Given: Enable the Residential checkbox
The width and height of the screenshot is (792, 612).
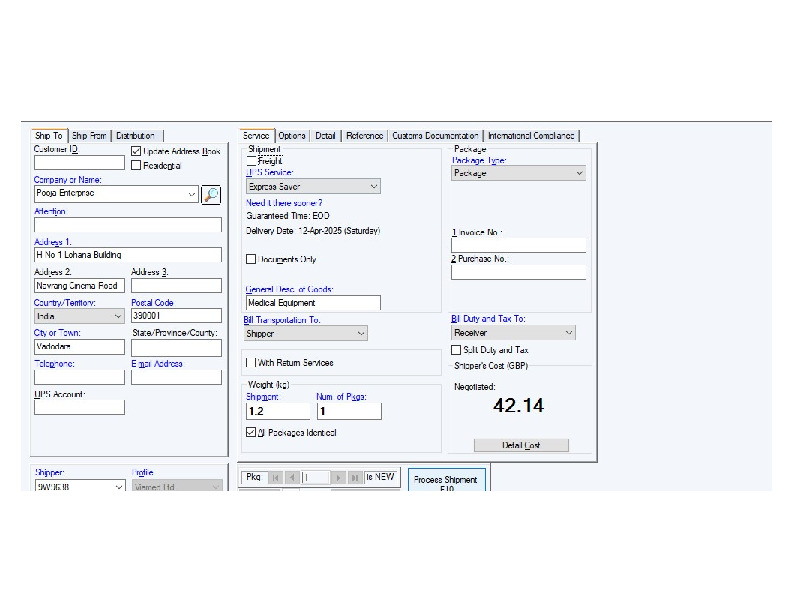Looking at the screenshot, I should click(x=137, y=165).
